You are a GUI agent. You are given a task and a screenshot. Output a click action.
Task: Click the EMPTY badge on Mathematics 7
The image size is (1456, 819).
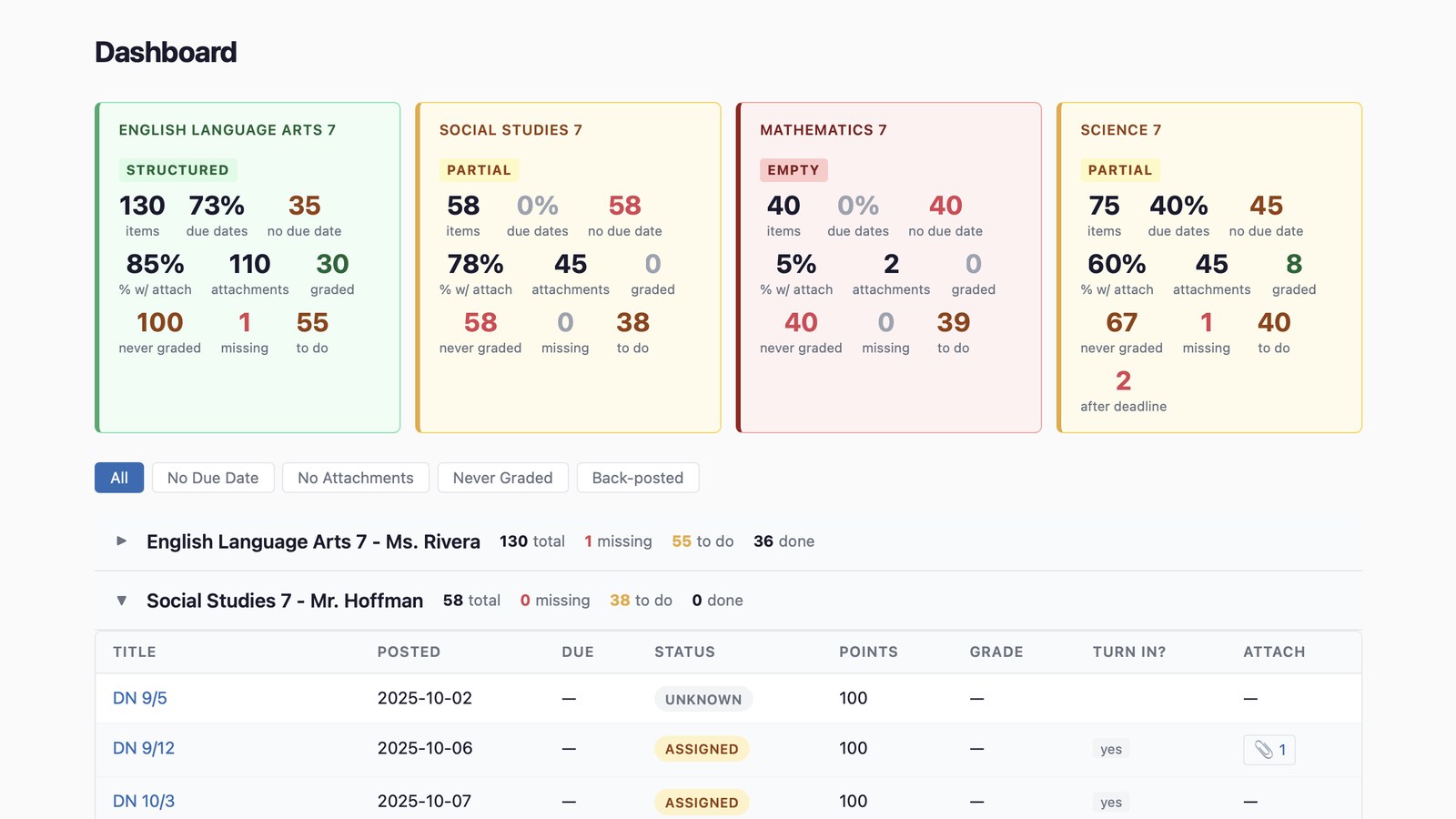[x=794, y=170]
